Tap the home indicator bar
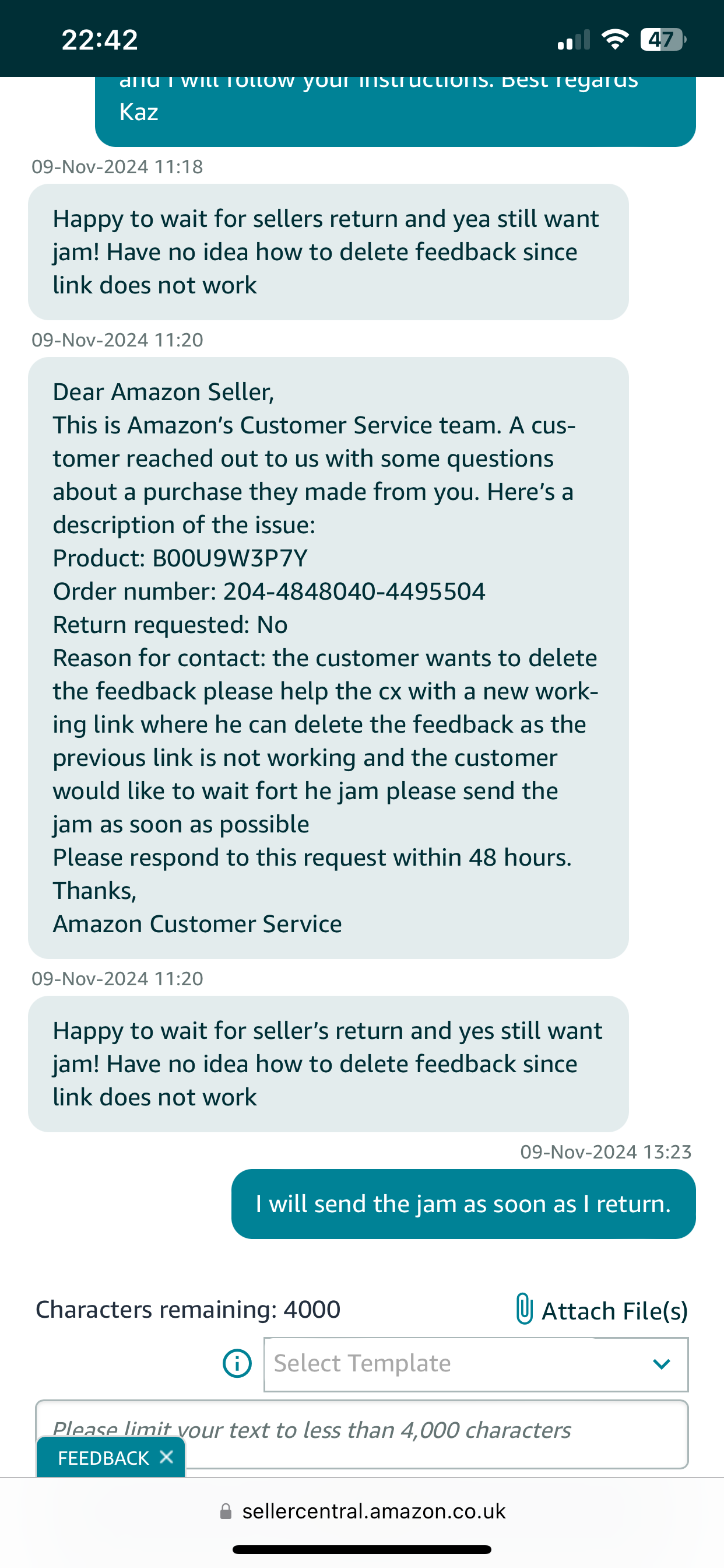The height and width of the screenshot is (1568, 724). point(362,1549)
